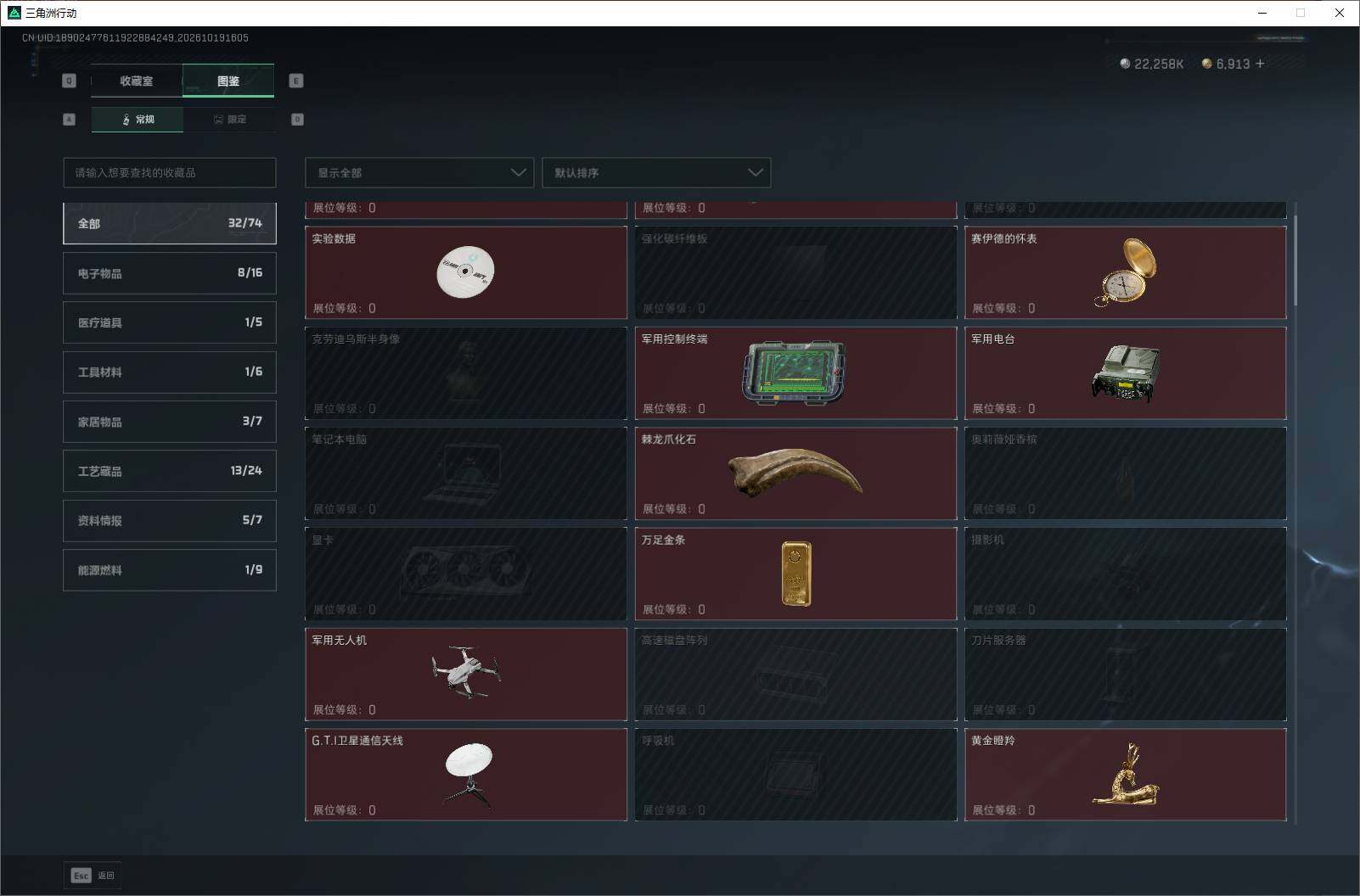
Task: Open the 军用控制终端 terminal item
Action: tap(795, 372)
